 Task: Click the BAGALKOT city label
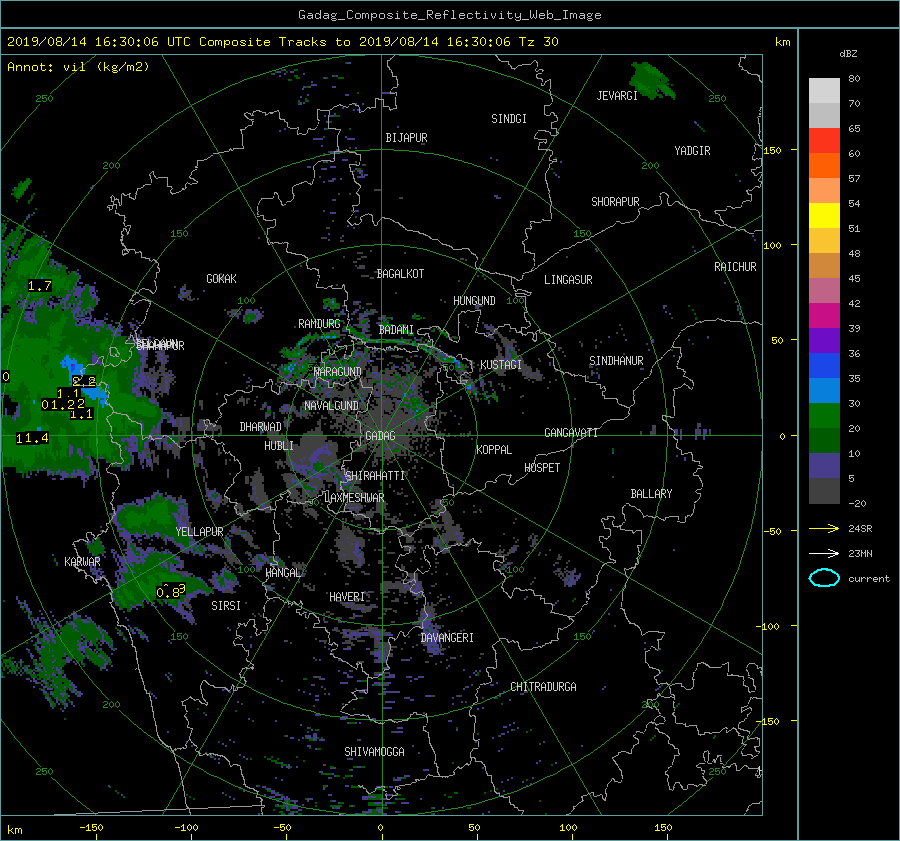pos(400,274)
